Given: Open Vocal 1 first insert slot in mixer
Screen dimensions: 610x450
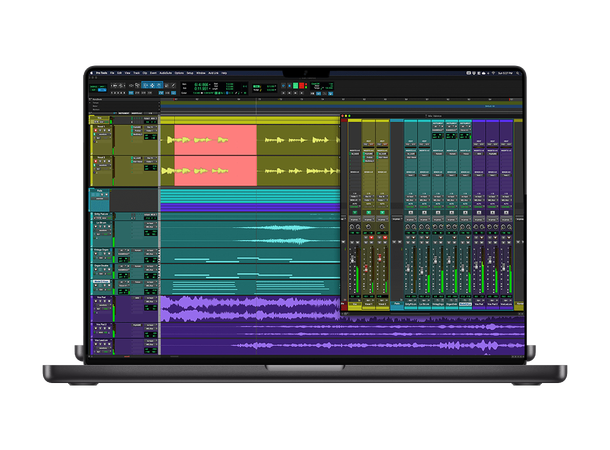Looking at the screenshot, I should tap(369, 154).
